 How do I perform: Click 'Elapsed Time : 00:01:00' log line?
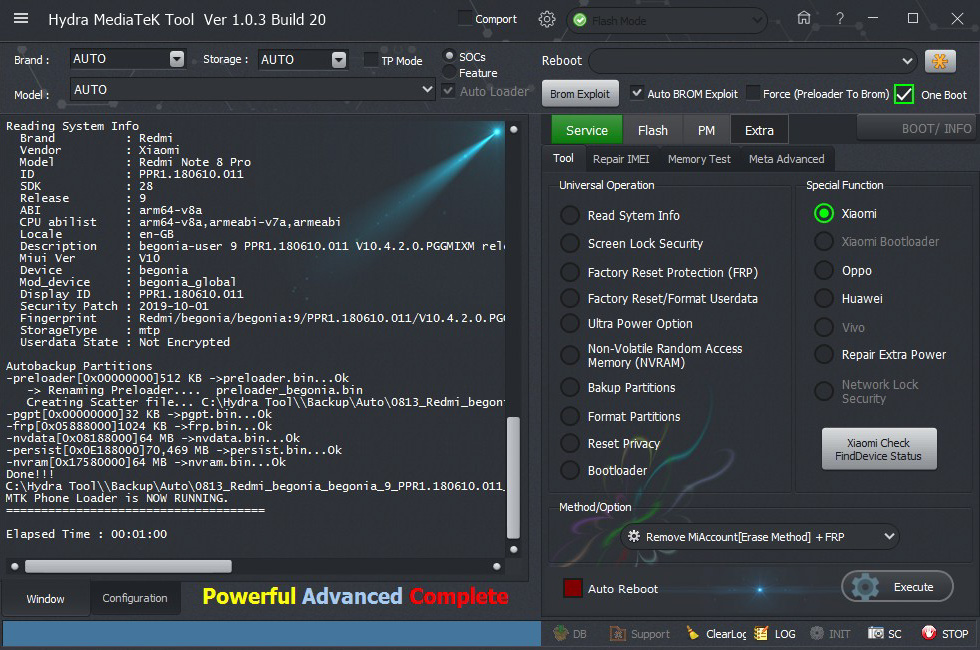(x=86, y=534)
